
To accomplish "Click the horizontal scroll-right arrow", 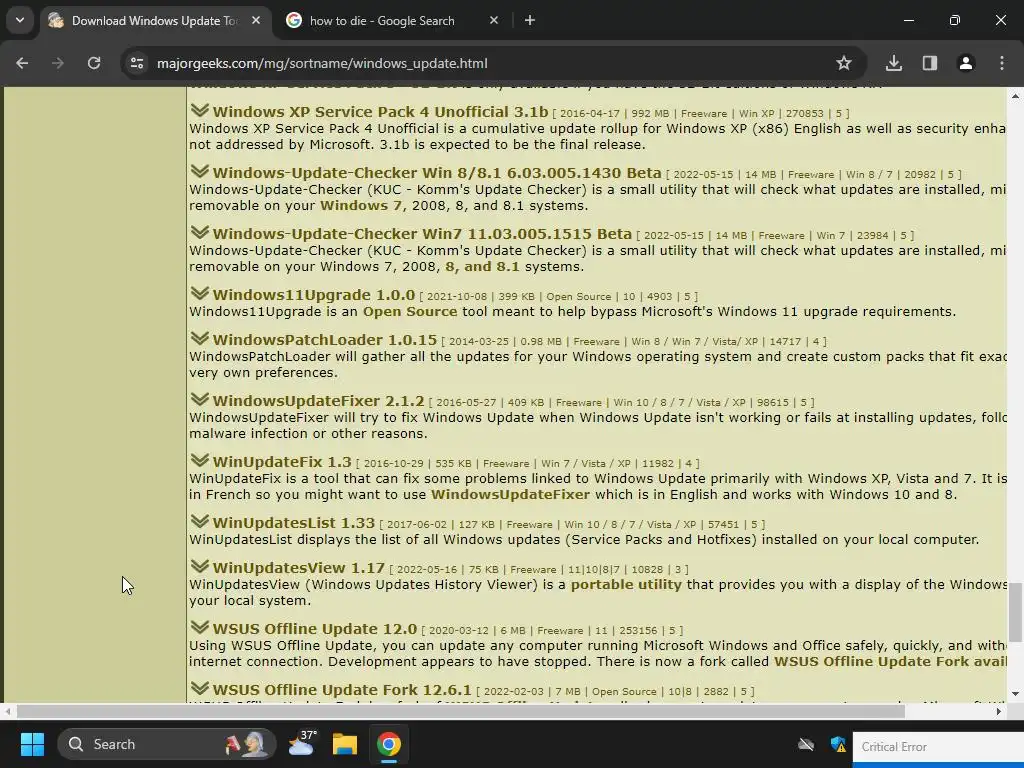I will pos(999,711).
